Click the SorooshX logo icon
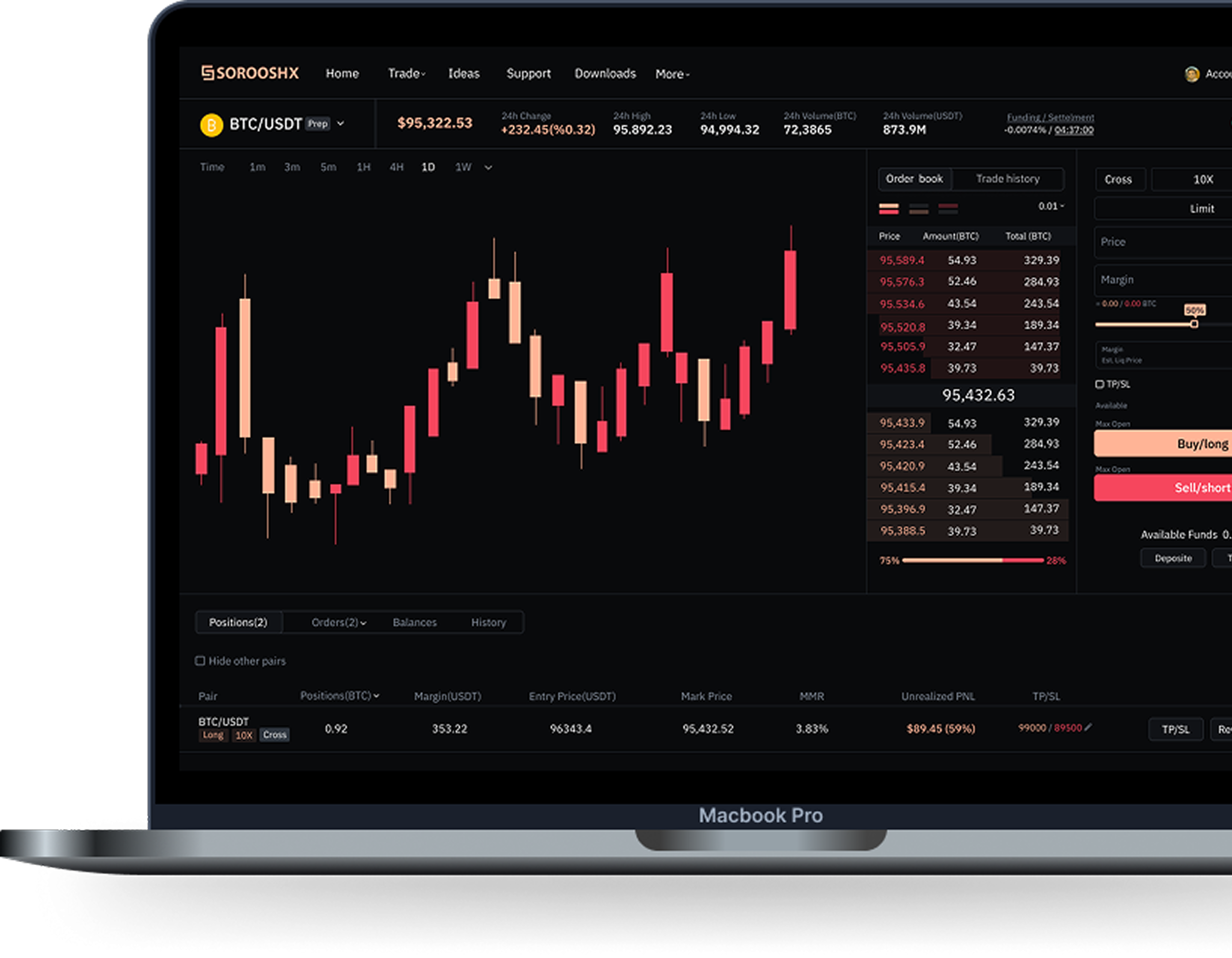The width and height of the screenshot is (1232, 958). coord(207,73)
